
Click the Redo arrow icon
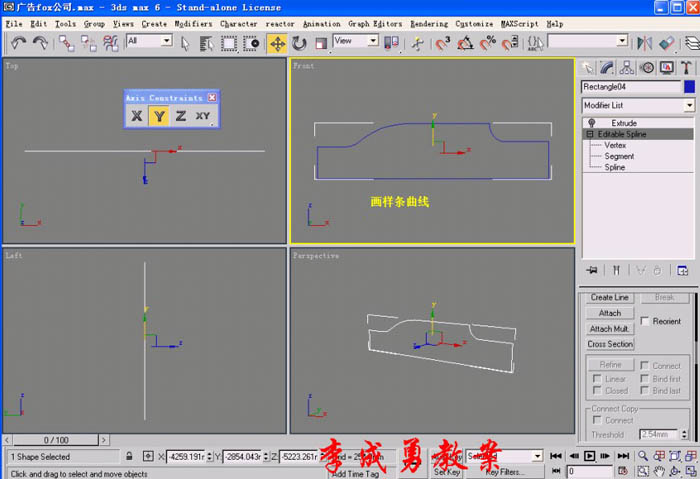tap(40, 43)
